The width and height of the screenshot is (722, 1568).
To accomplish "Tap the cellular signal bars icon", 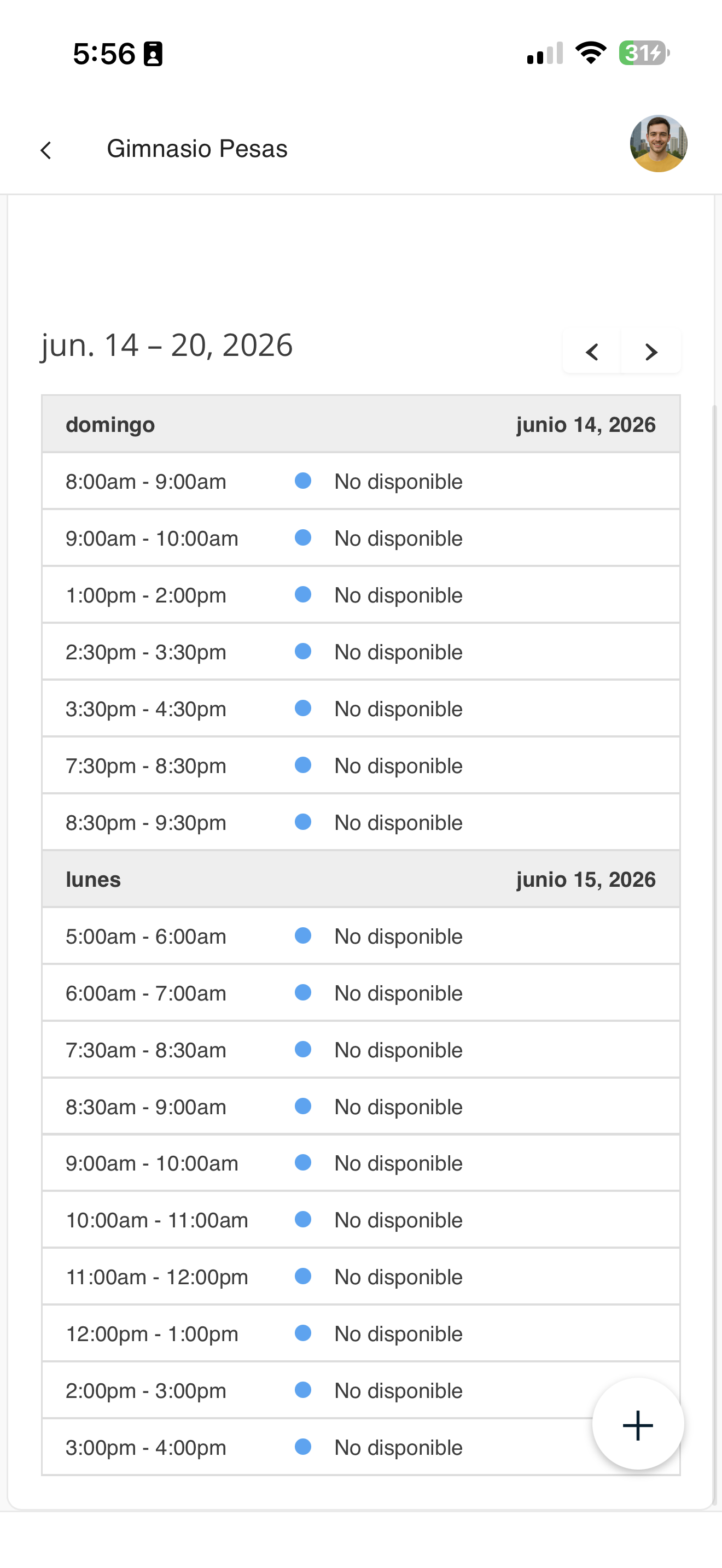I will (545, 53).
